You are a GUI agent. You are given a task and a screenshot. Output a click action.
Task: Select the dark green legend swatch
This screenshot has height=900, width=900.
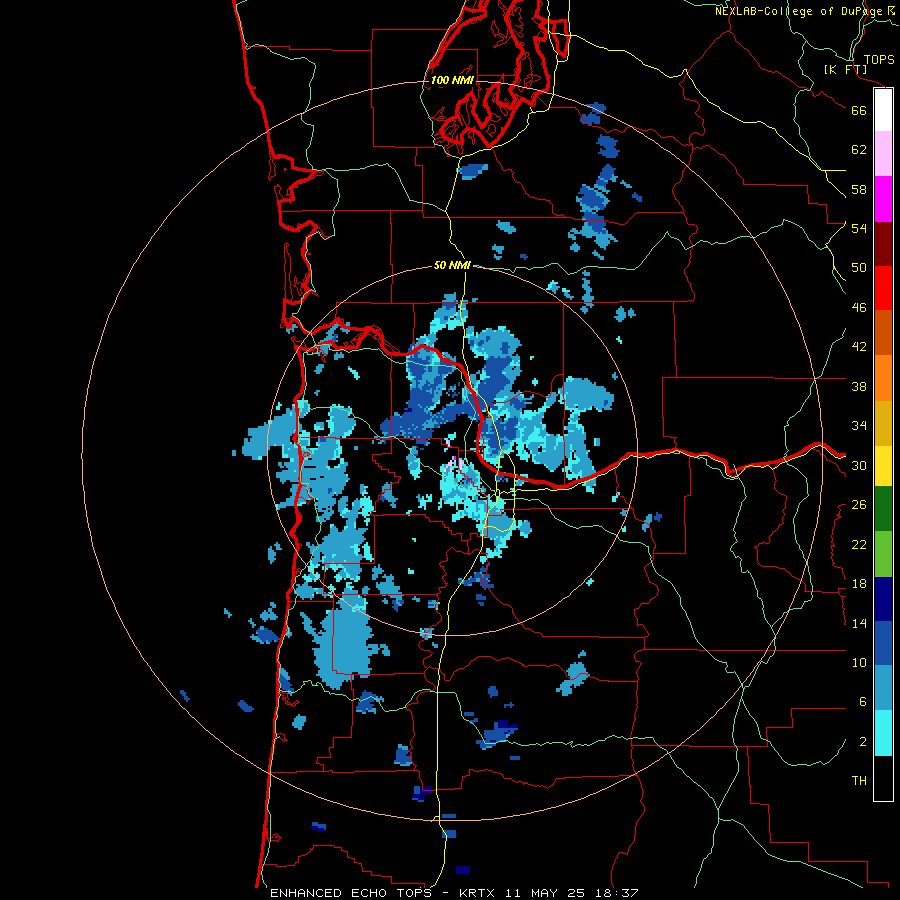[x=883, y=509]
